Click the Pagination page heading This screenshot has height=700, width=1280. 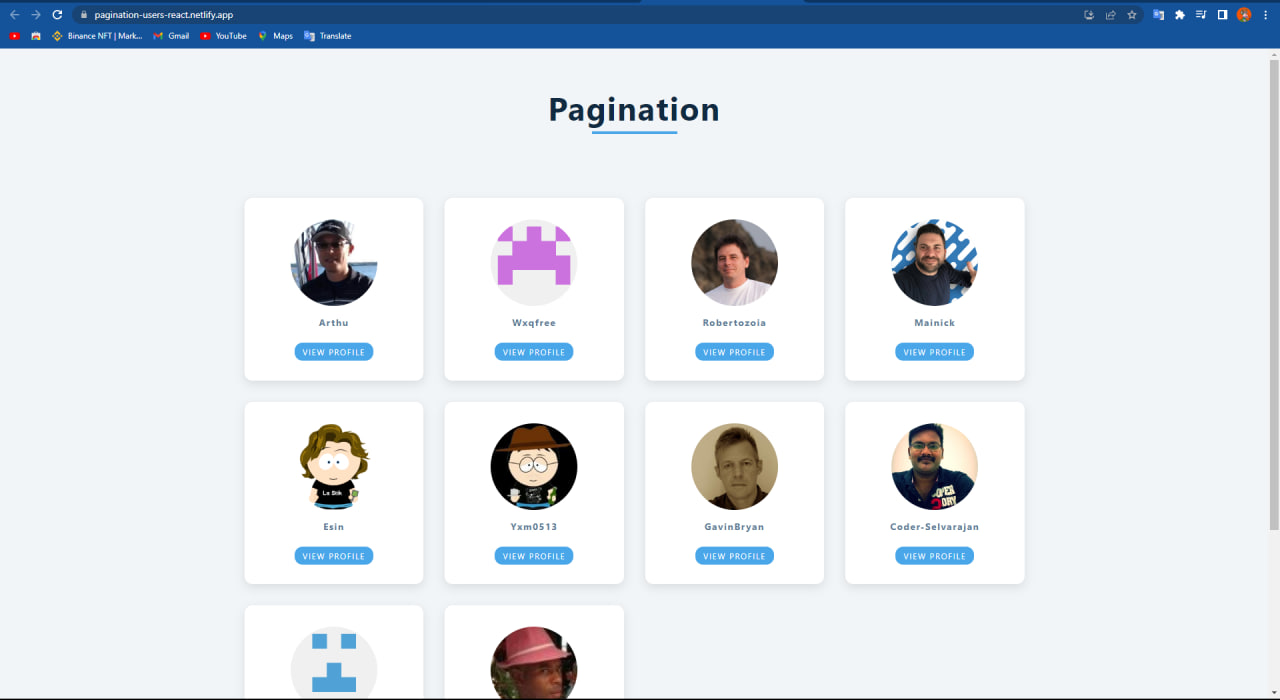pos(634,110)
